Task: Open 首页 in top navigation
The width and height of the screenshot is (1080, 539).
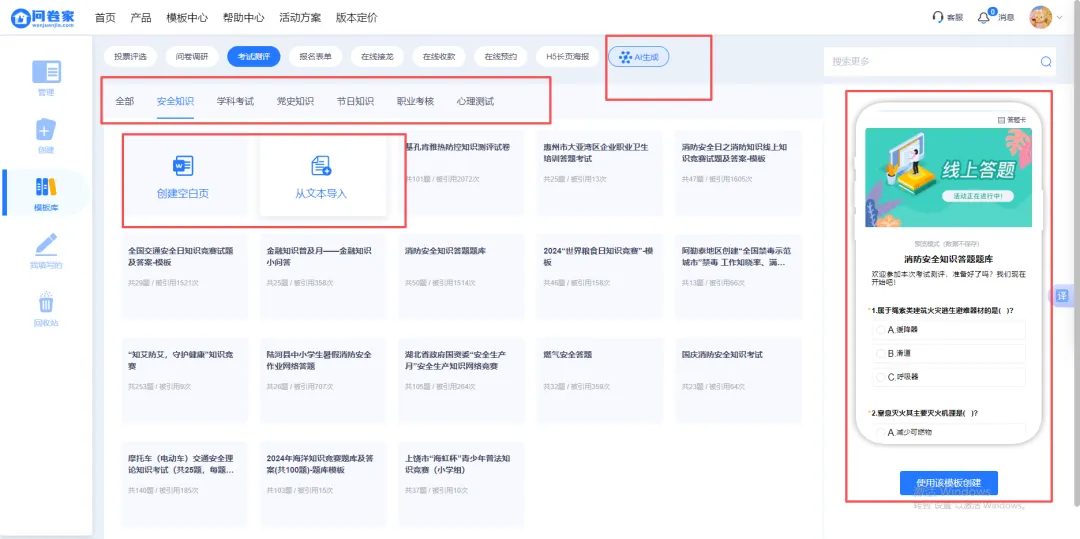Action: point(105,18)
